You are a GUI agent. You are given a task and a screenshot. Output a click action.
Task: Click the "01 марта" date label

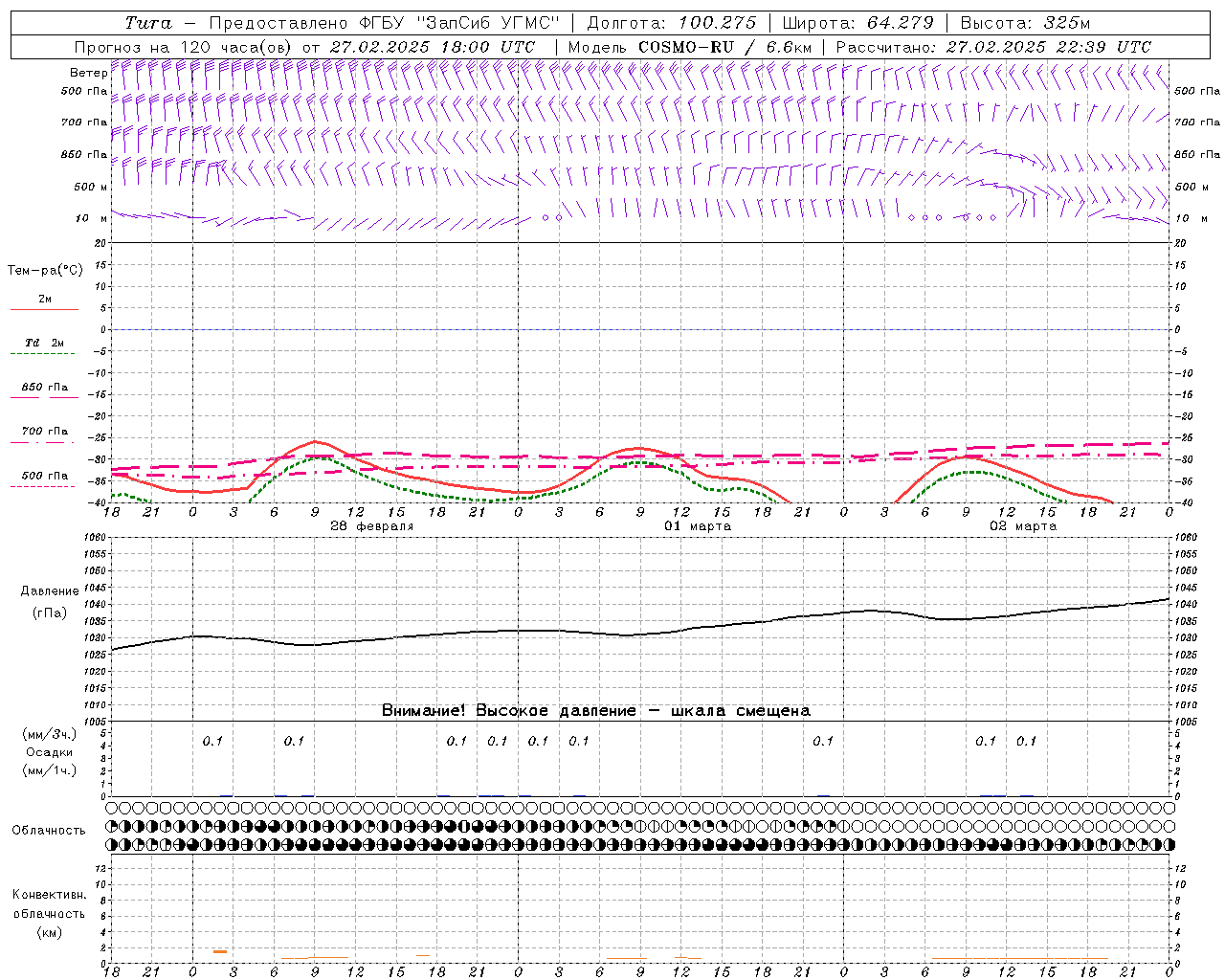(x=698, y=526)
